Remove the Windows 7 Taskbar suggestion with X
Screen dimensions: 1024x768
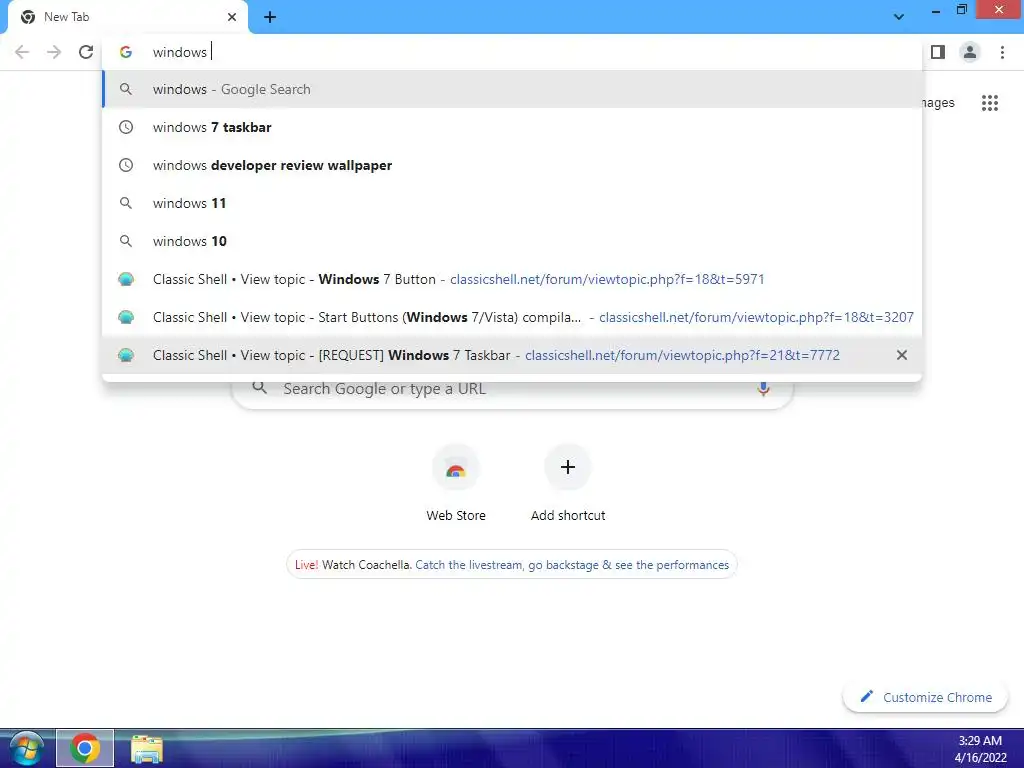click(x=902, y=355)
